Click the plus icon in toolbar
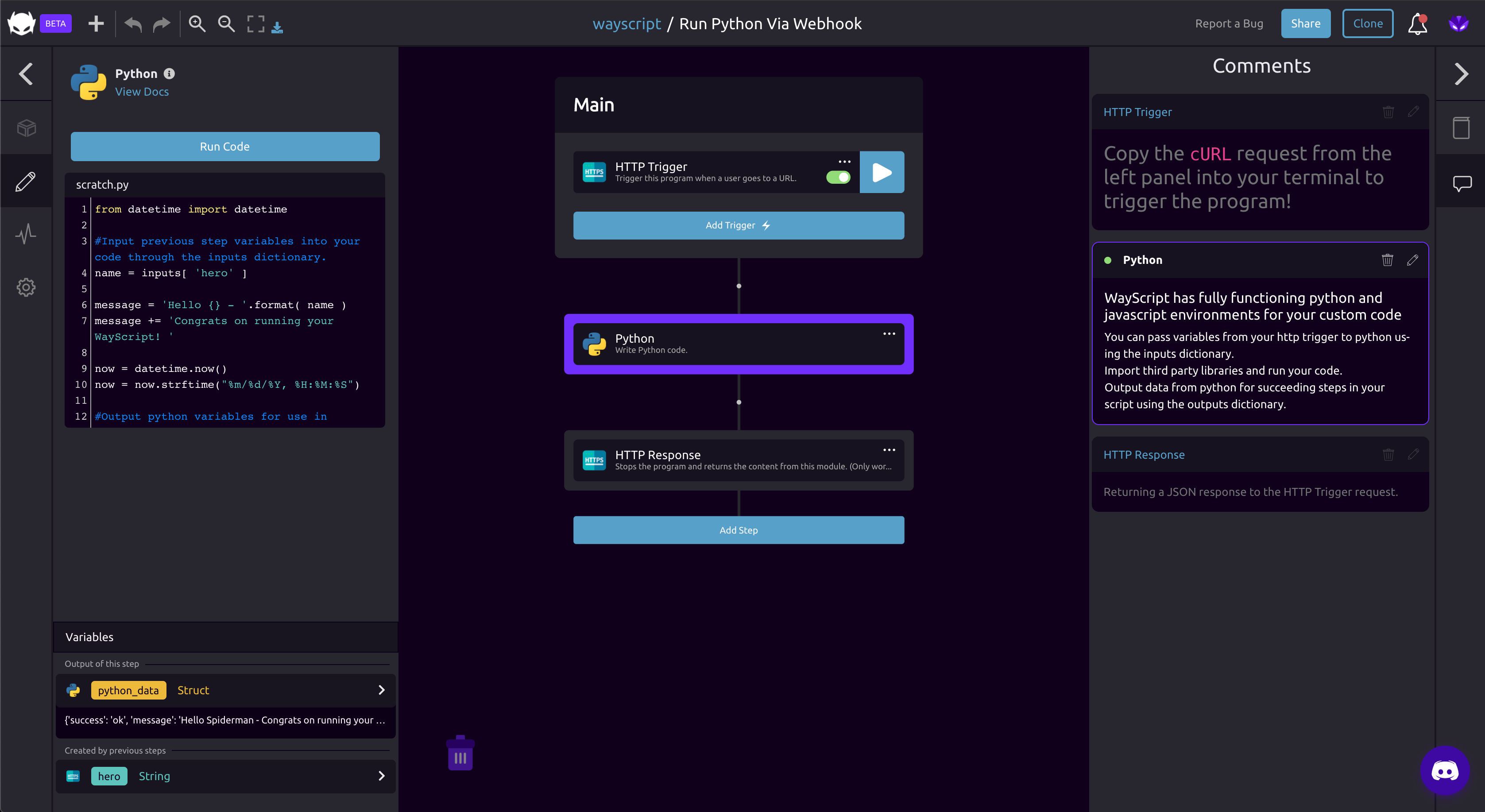 (96, 23)
